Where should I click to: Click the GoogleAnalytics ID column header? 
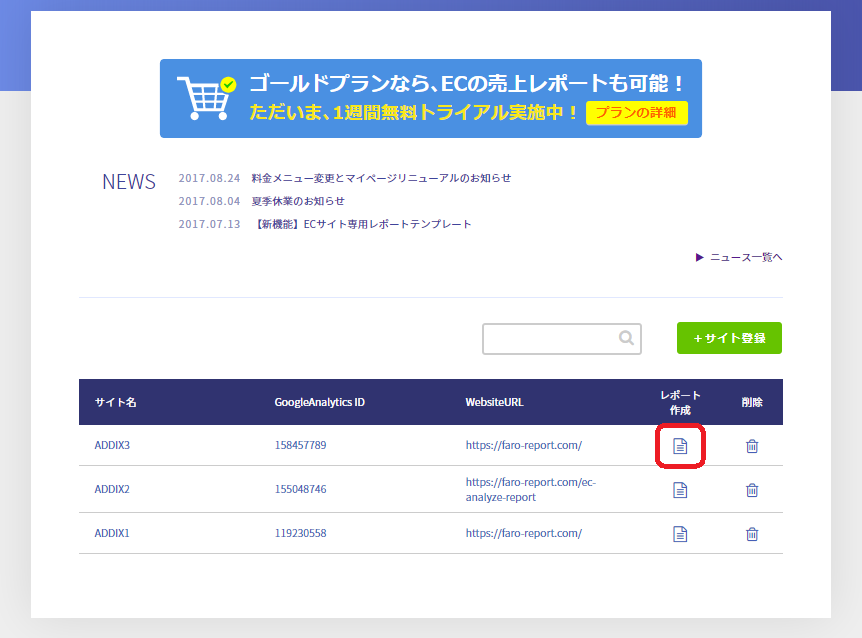319,402
